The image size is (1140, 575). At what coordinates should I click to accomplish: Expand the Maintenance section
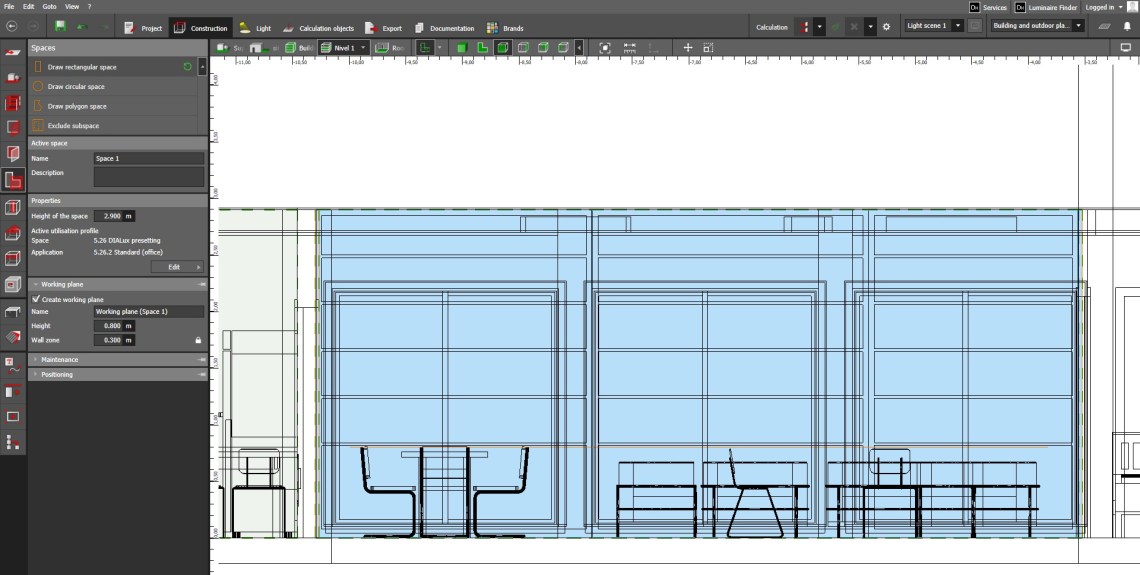(60, 359)
